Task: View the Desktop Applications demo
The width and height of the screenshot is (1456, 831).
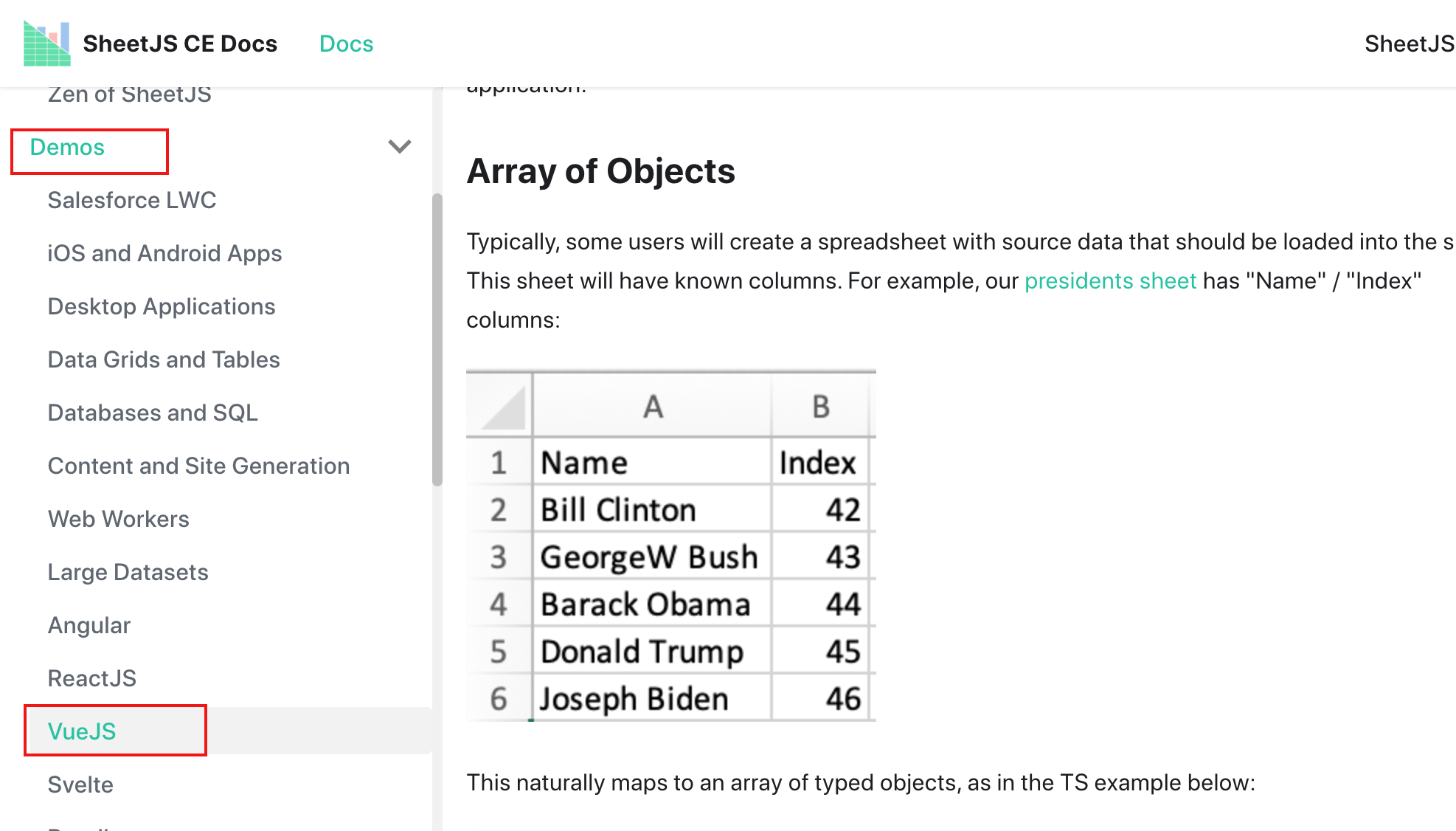Action: 162,306
